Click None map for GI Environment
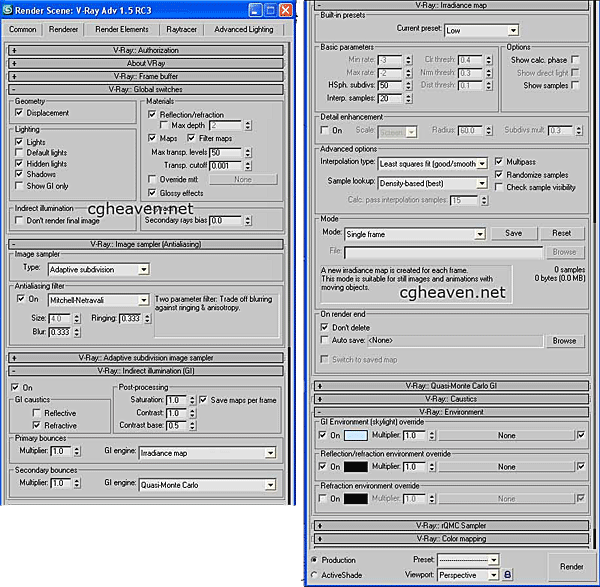The height and width of the screenshot is (587, 600). coord(506,435)
